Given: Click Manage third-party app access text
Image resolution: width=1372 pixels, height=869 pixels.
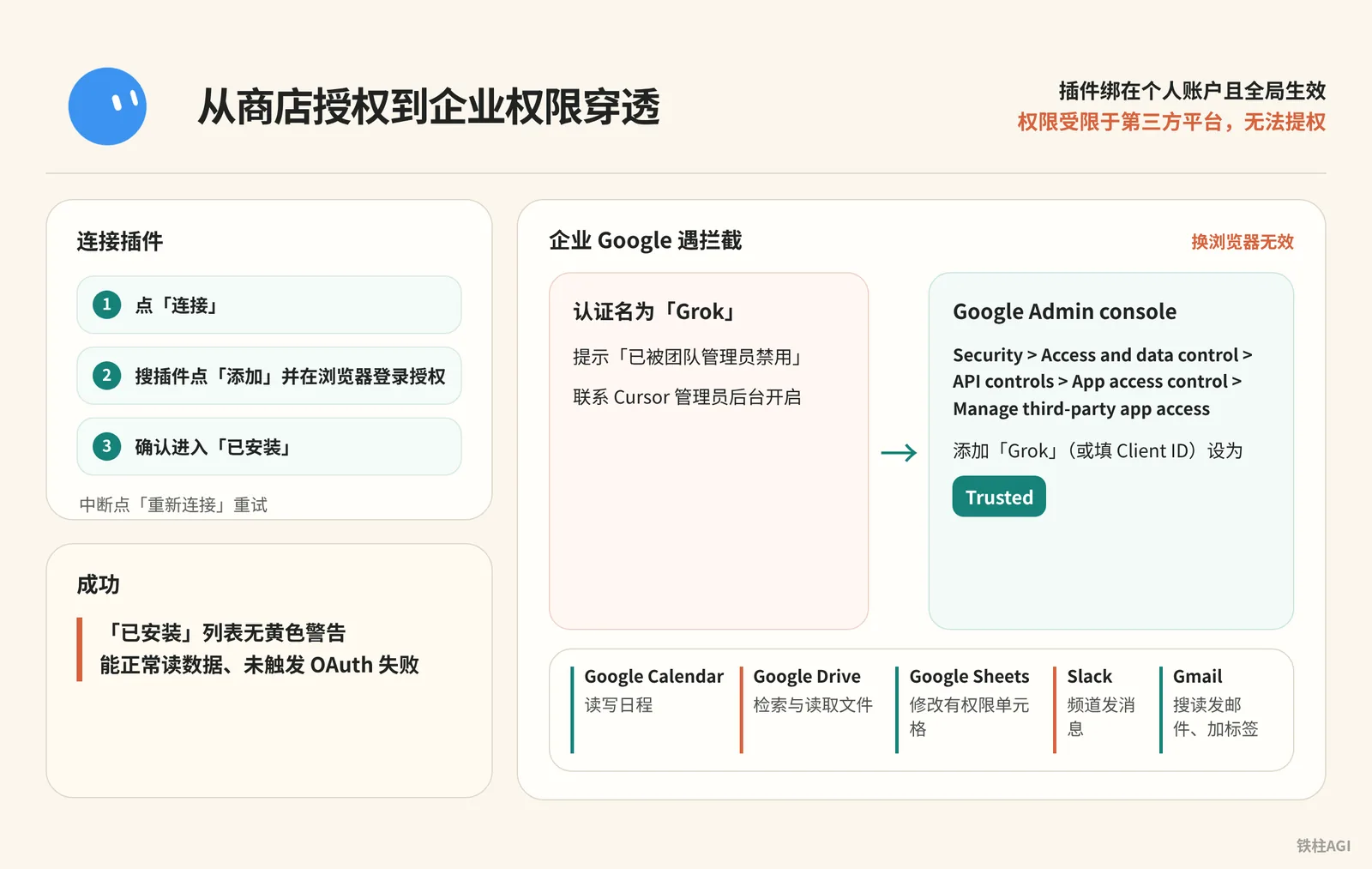Looking at the screenshot, I should [1081, 409].
